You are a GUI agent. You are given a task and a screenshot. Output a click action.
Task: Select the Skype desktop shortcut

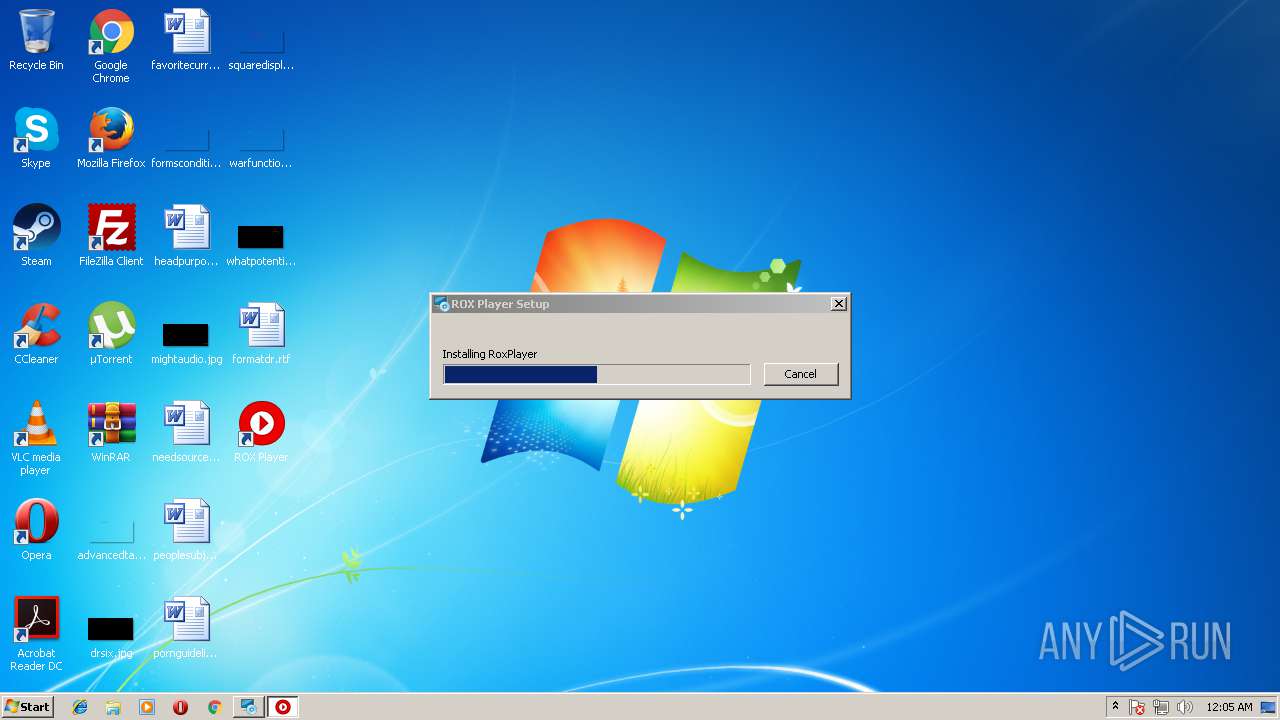point(36,138)
